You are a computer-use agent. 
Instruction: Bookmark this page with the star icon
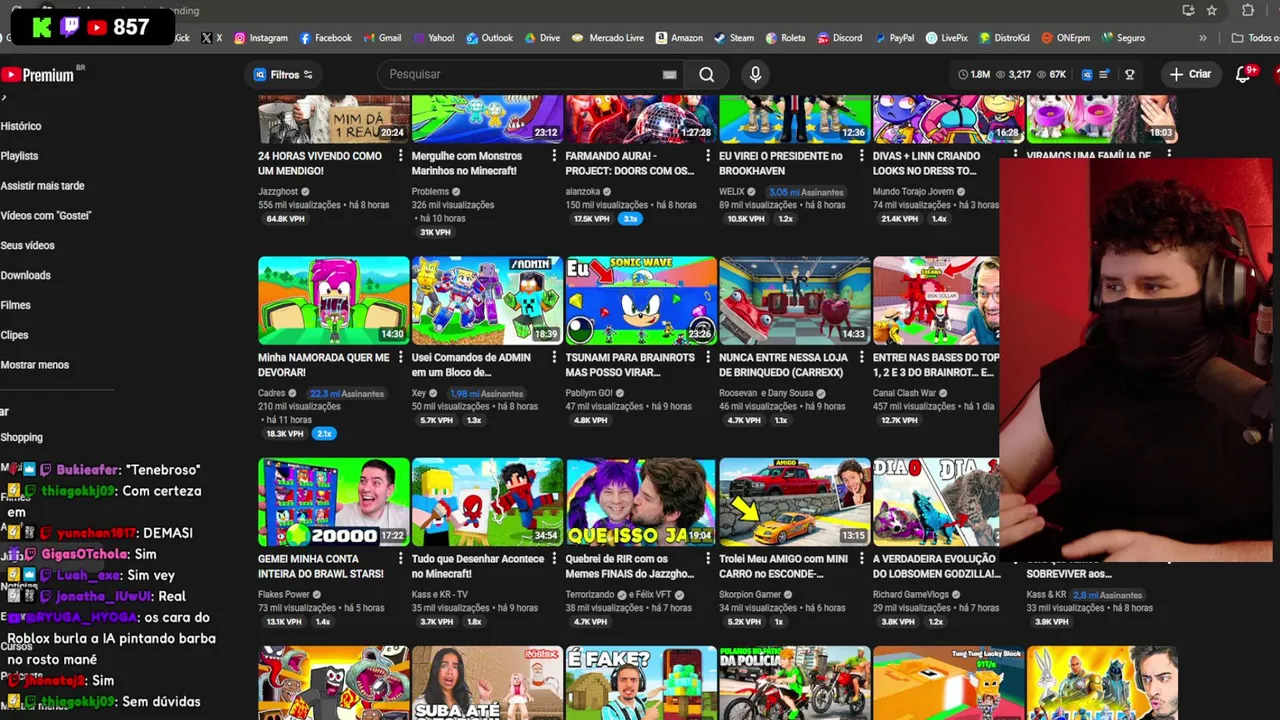click(x=1211, y=10)
